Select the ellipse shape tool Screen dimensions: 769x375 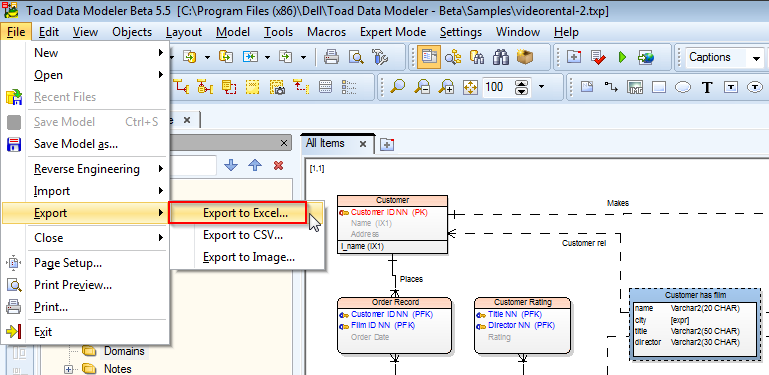[683, 87]
